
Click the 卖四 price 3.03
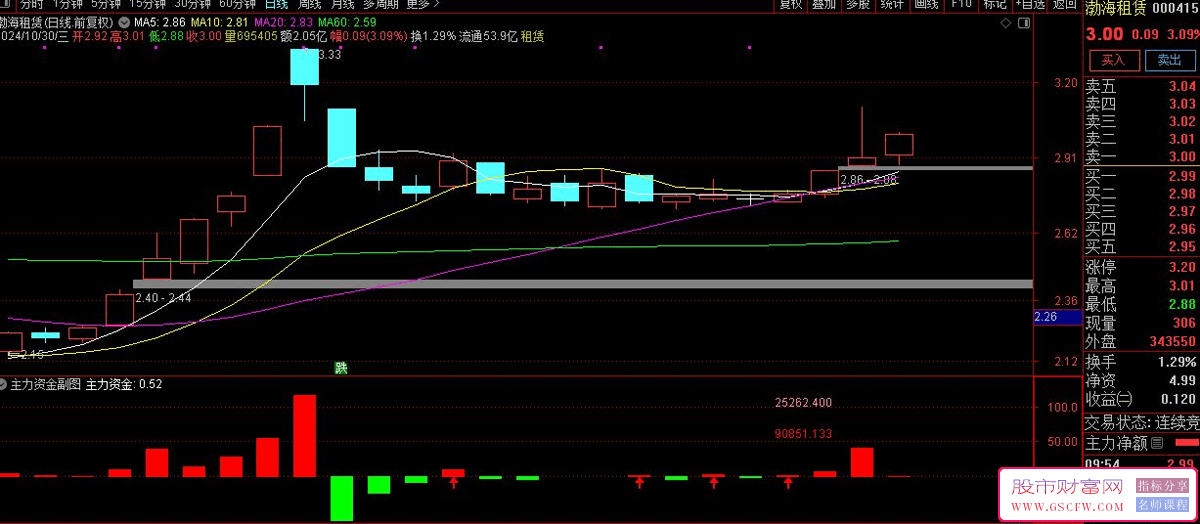(x=1181, y=104)
